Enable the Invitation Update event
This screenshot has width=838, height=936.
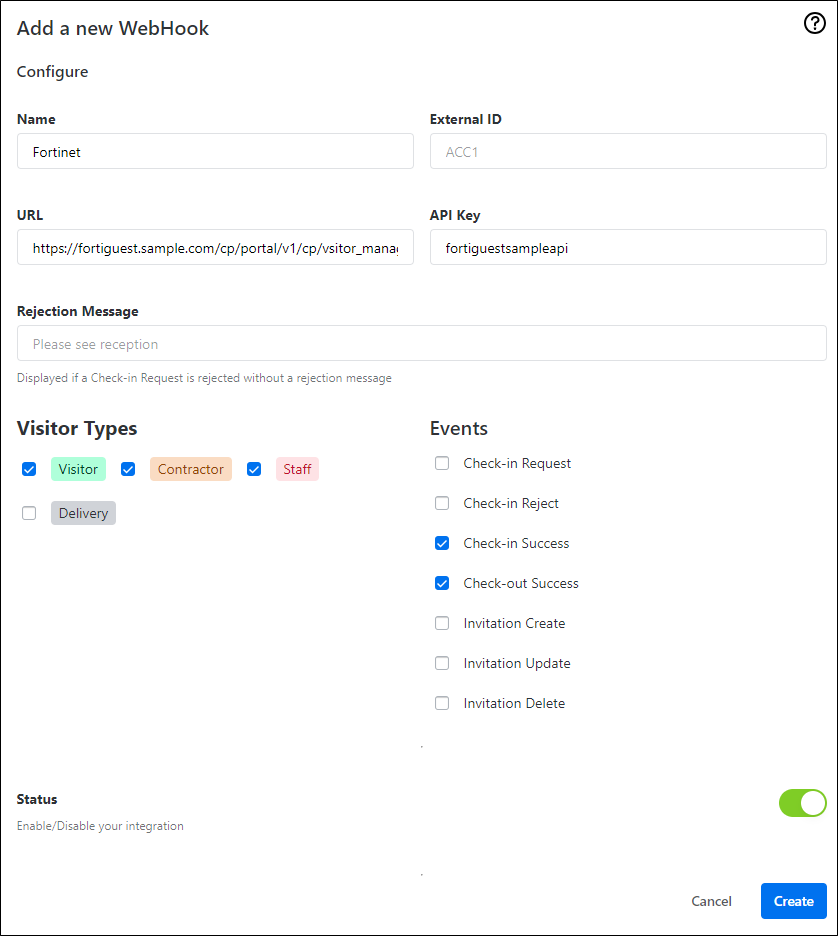point(442,663)
